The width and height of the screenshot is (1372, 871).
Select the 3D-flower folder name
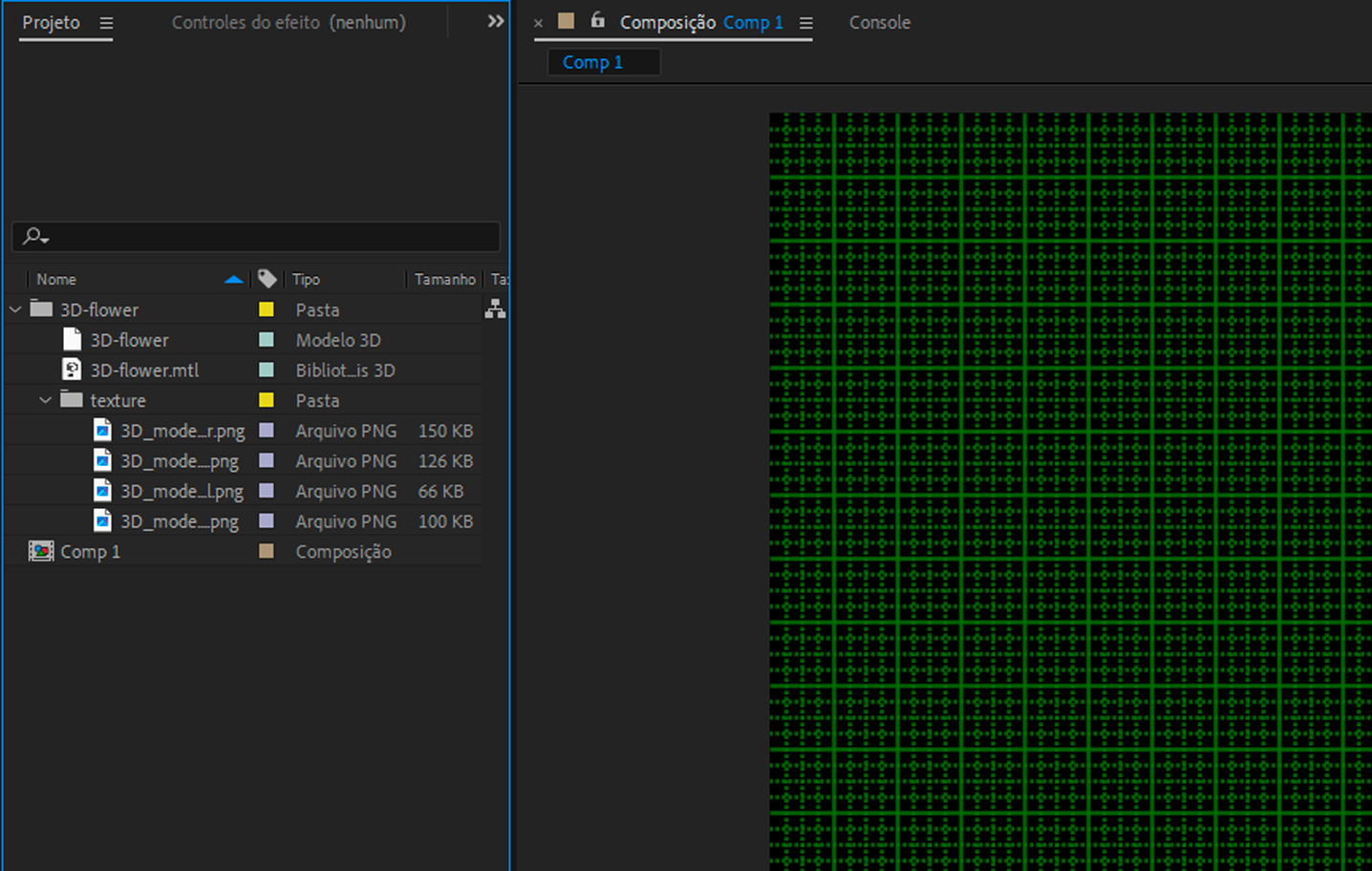(99, 309)
